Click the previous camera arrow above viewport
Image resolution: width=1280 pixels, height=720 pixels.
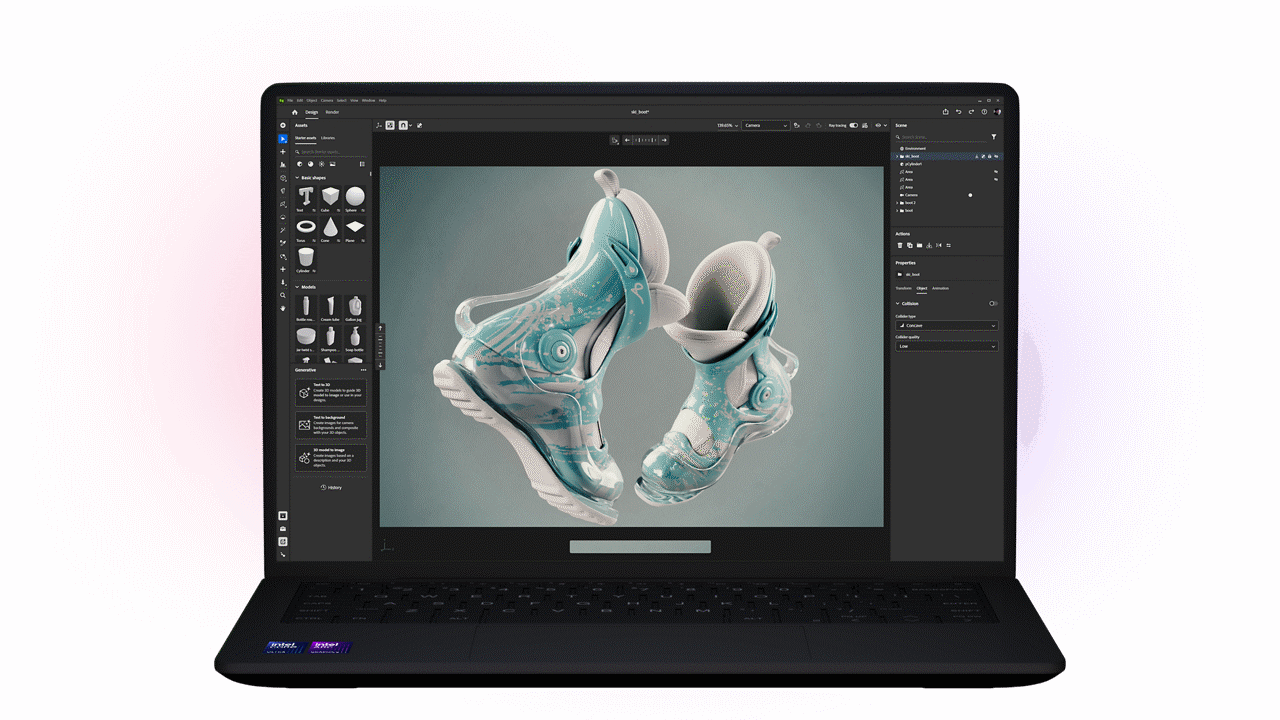pos(627,140)
